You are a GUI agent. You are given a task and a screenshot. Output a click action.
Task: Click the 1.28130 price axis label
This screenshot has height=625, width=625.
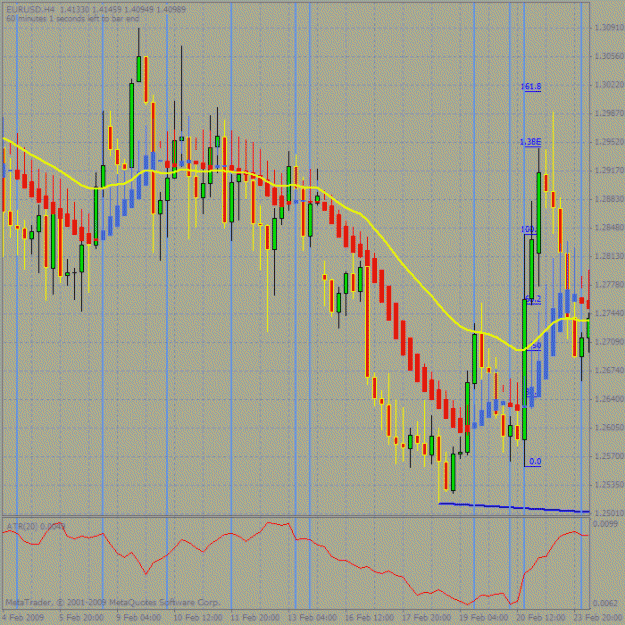pyautogui.click(x=609, y=256)
